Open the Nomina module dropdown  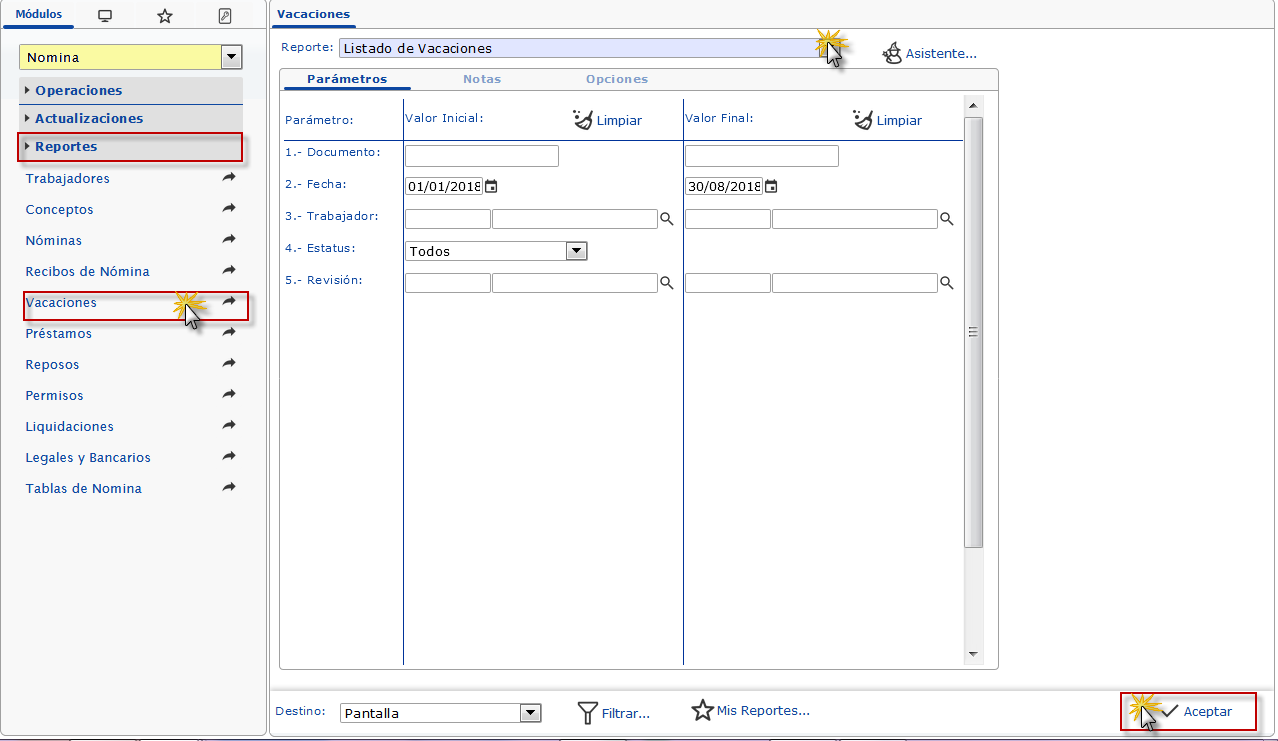[232, 58]
